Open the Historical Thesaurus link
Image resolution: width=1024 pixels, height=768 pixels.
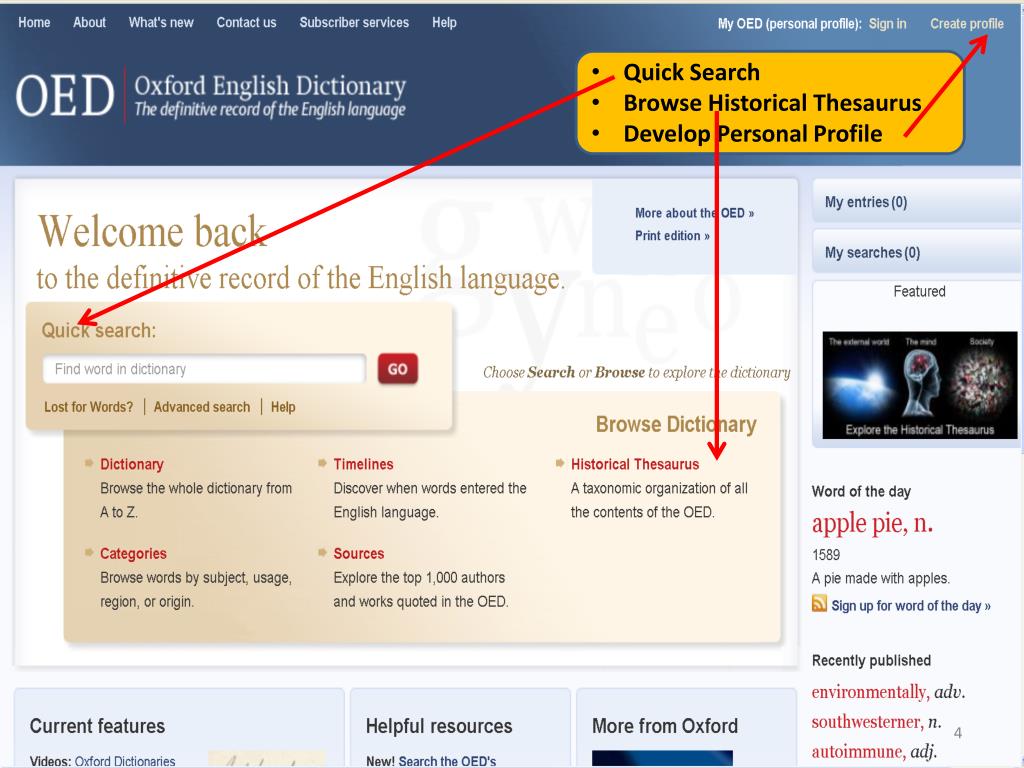[634, 464]
